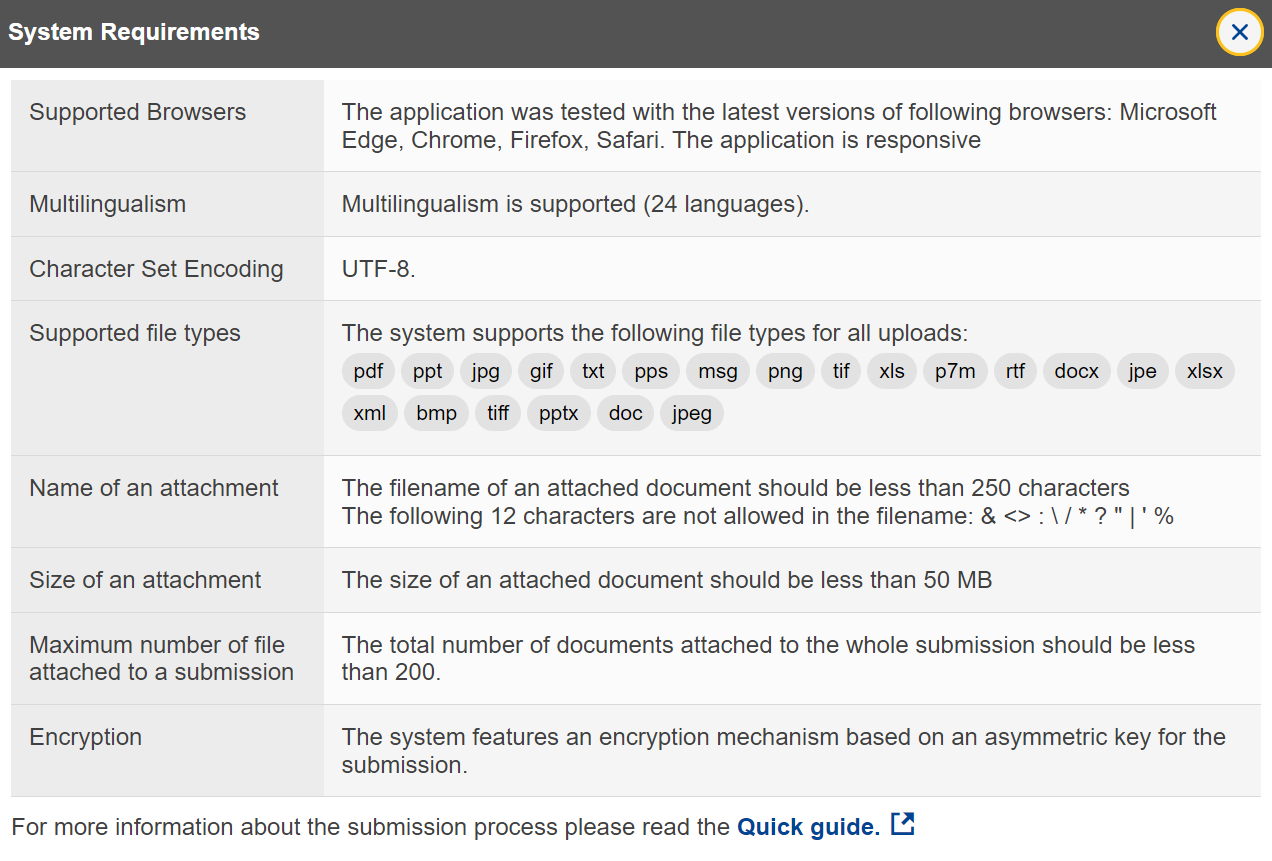Click the Supported Browsers row label
This screenshot has width=1272, height=861.
point(138,112)
